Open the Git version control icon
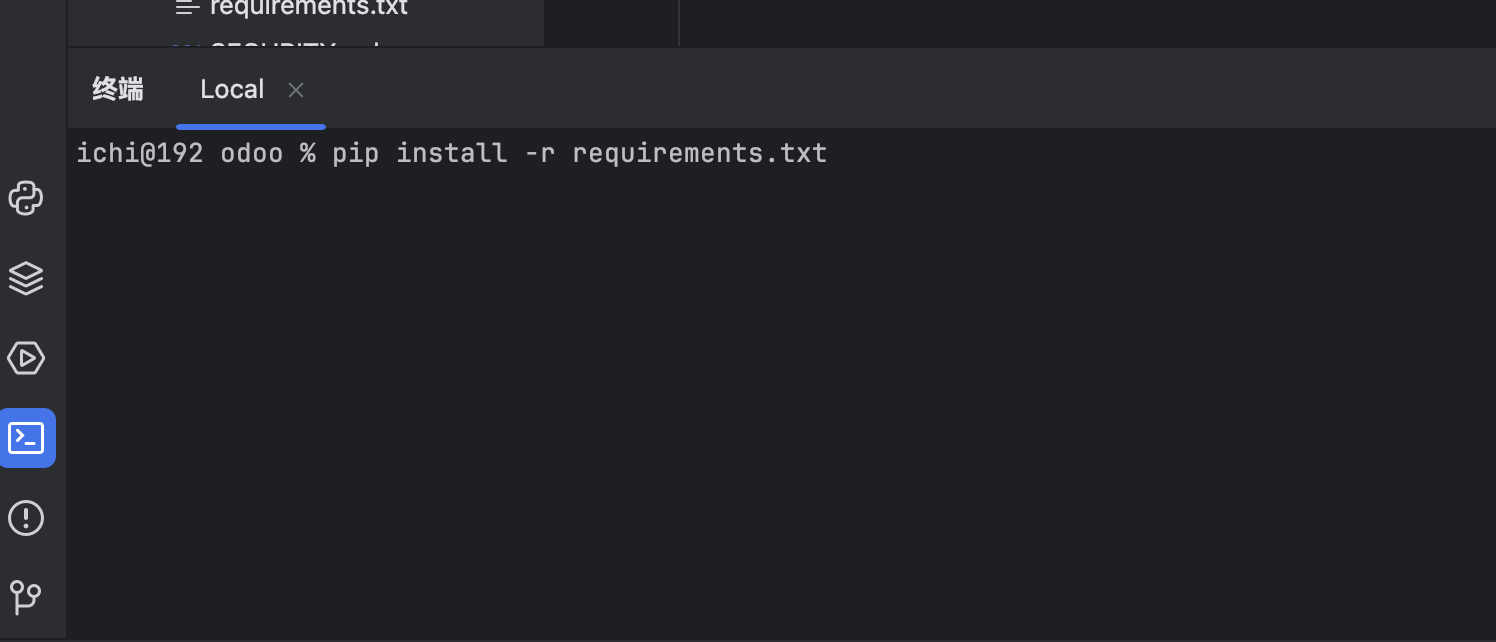 point(26,597)
